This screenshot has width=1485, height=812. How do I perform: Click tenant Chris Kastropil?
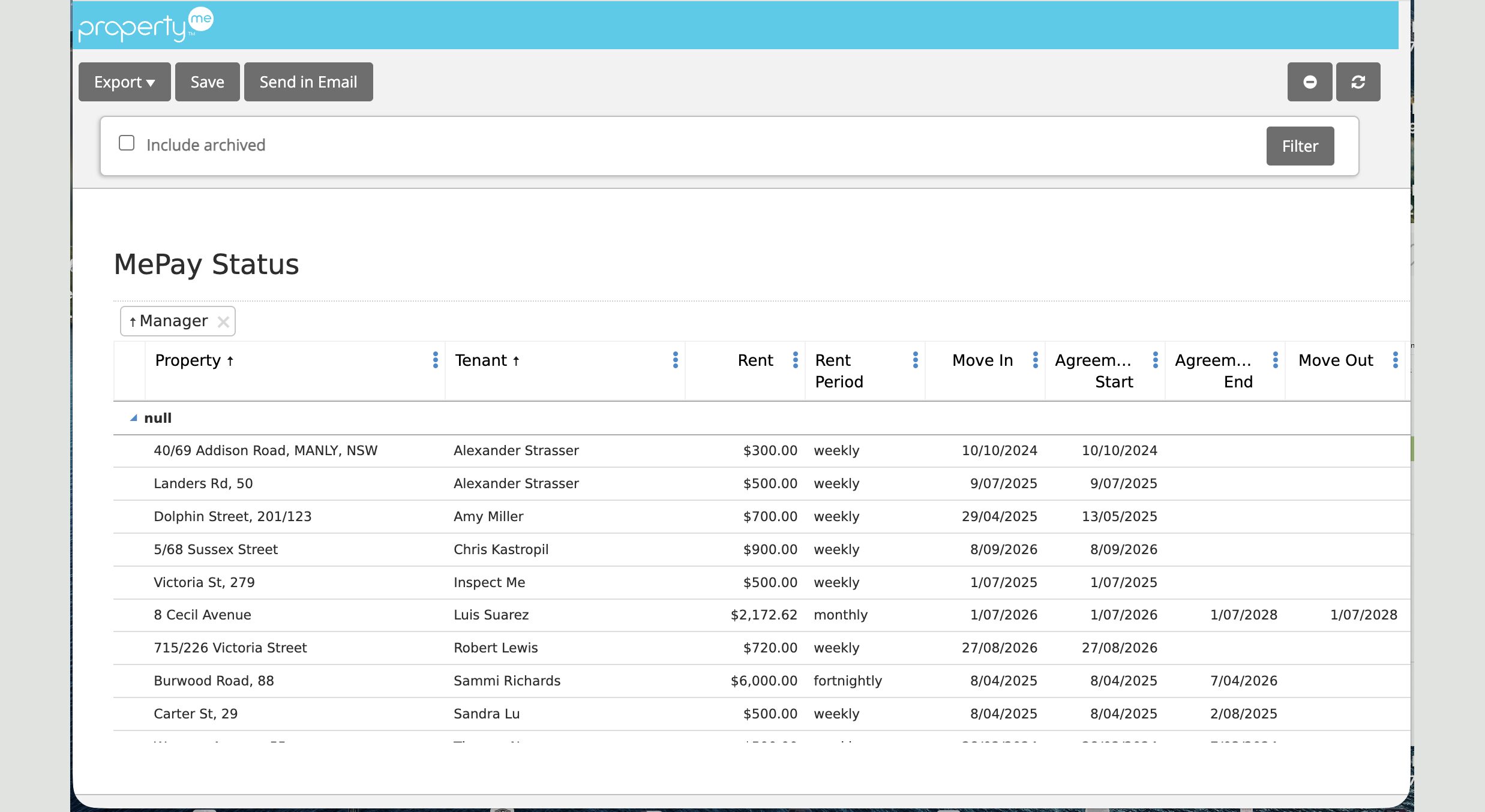point(501,549)
